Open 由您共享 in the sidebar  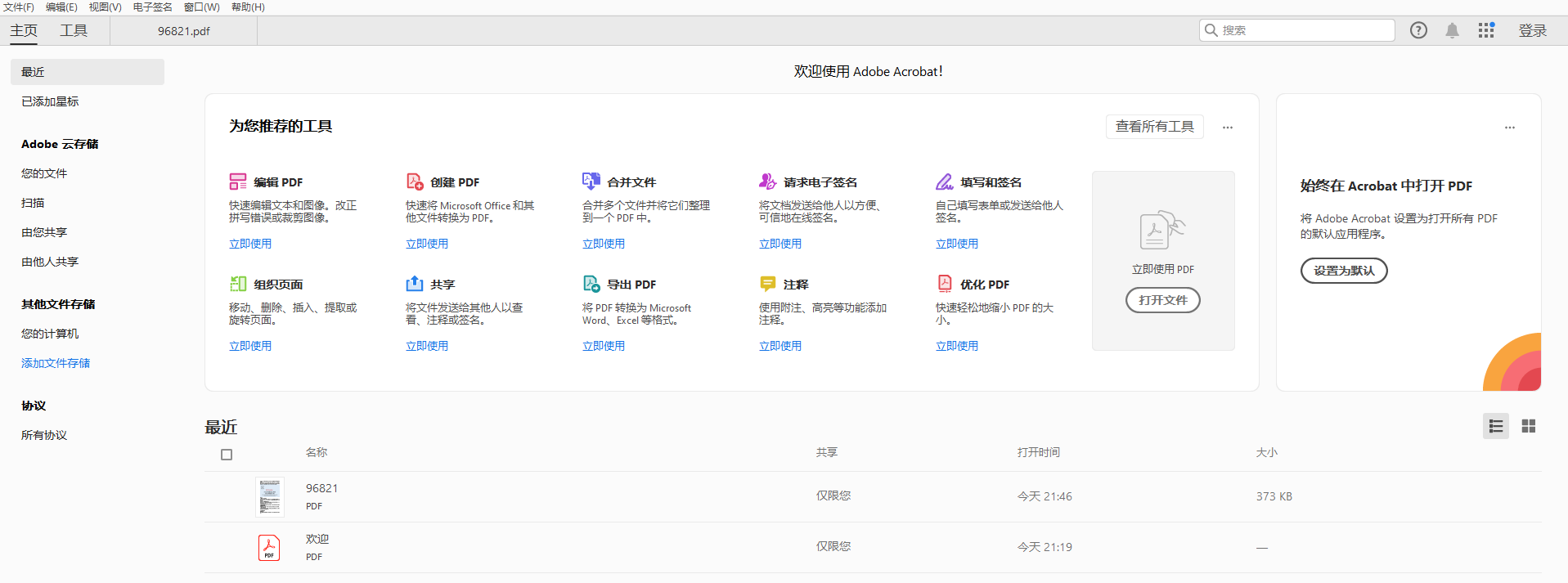coord(44,232)
